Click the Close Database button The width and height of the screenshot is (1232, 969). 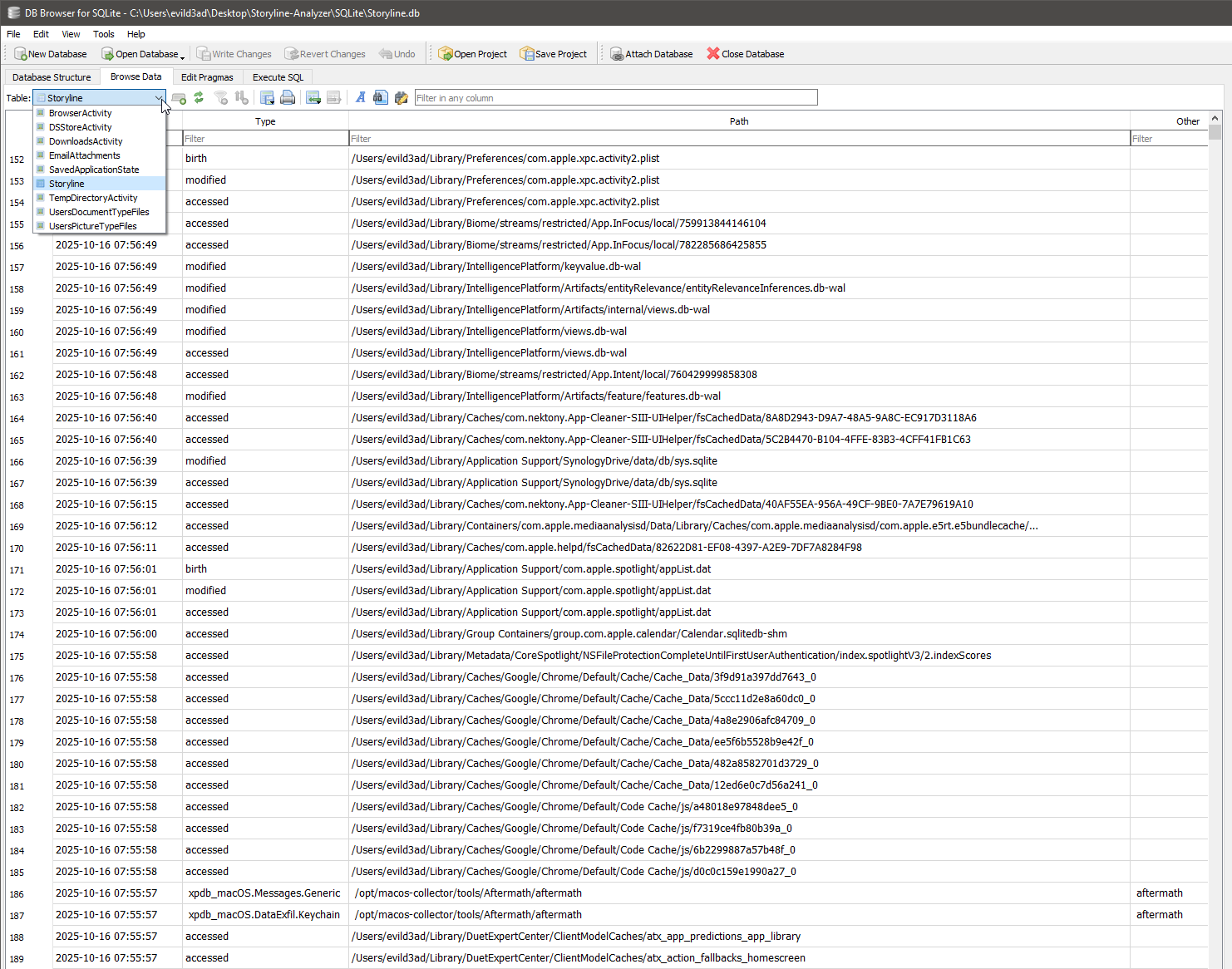pos(745,53)
